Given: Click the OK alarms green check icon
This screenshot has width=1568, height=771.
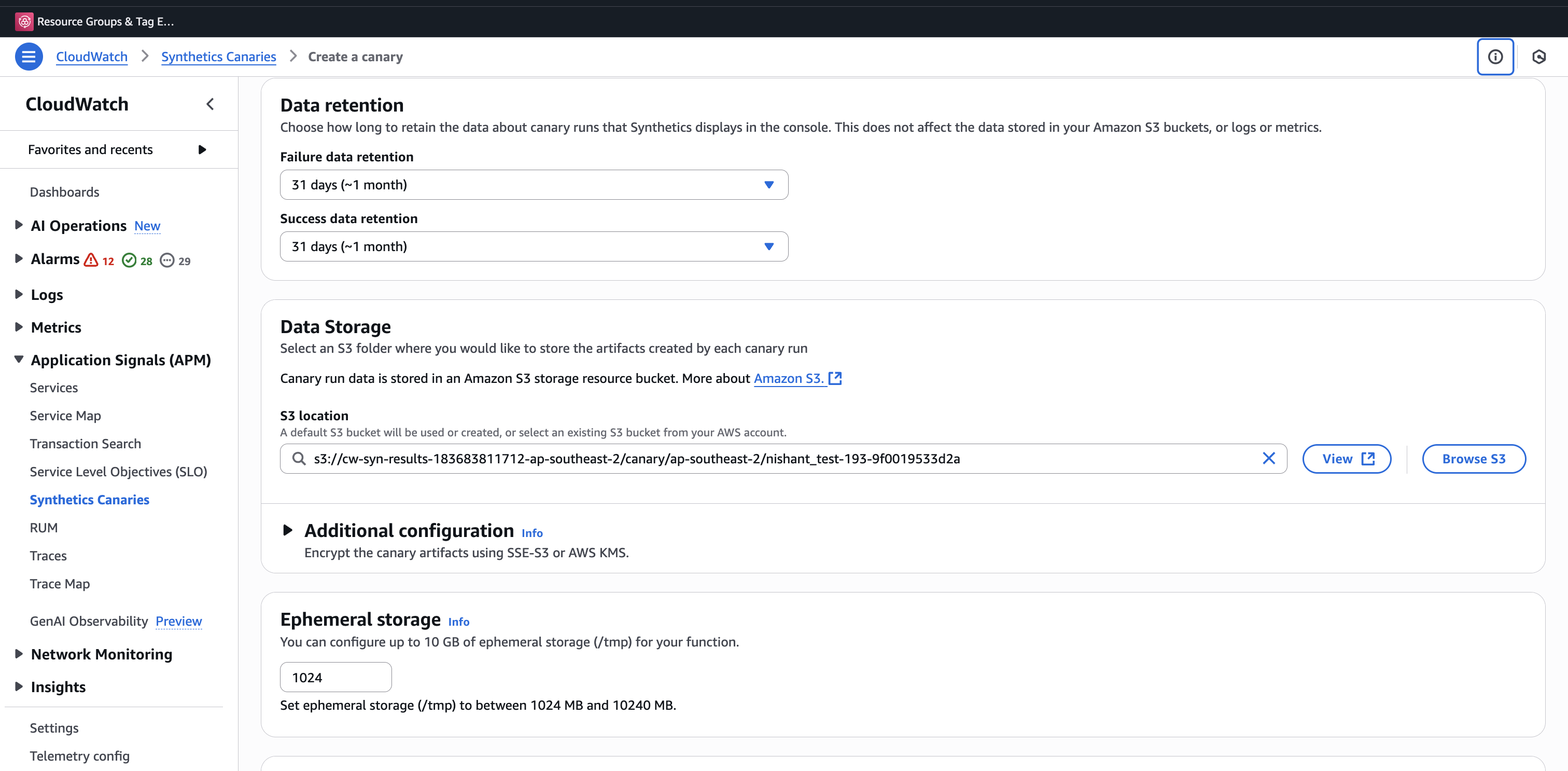Looking at the screenshot, I should (129, 260).
